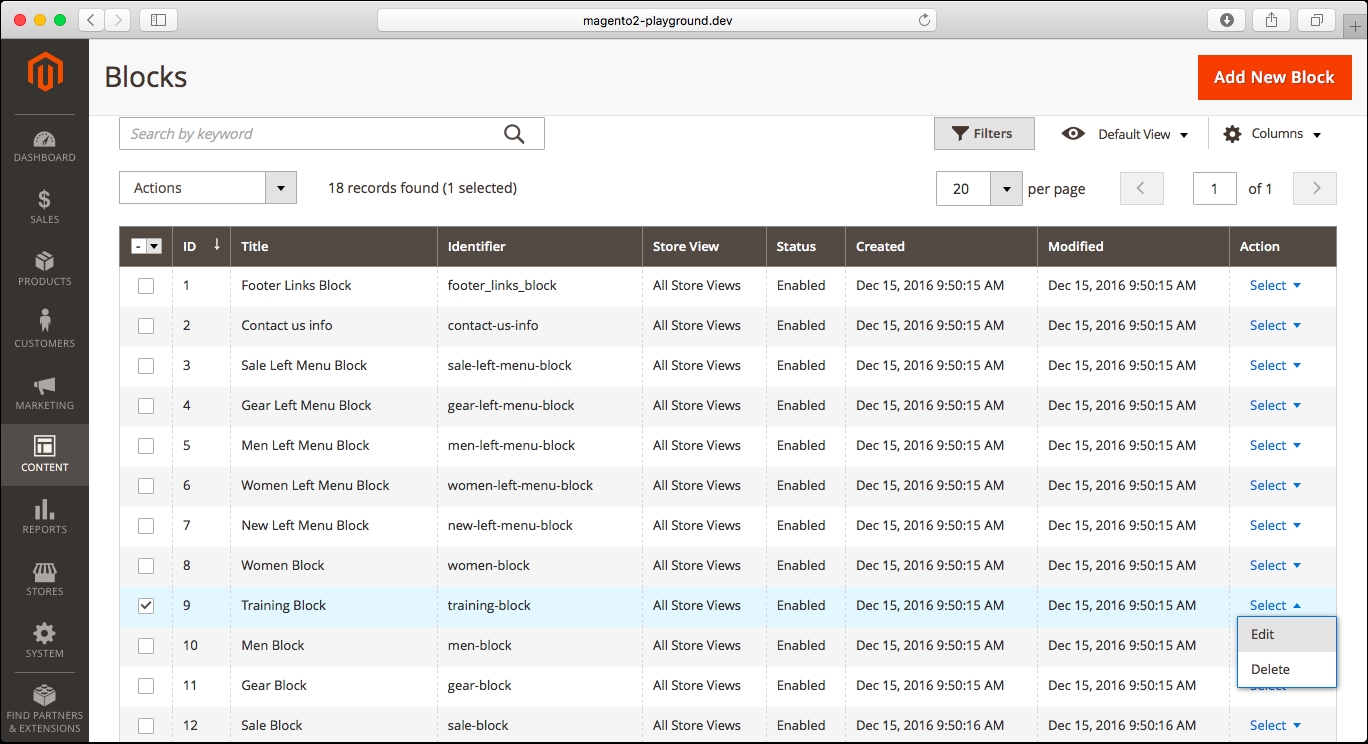Choose Delete from the action menu
1368x744 pixels.
tap(1287, 670)
